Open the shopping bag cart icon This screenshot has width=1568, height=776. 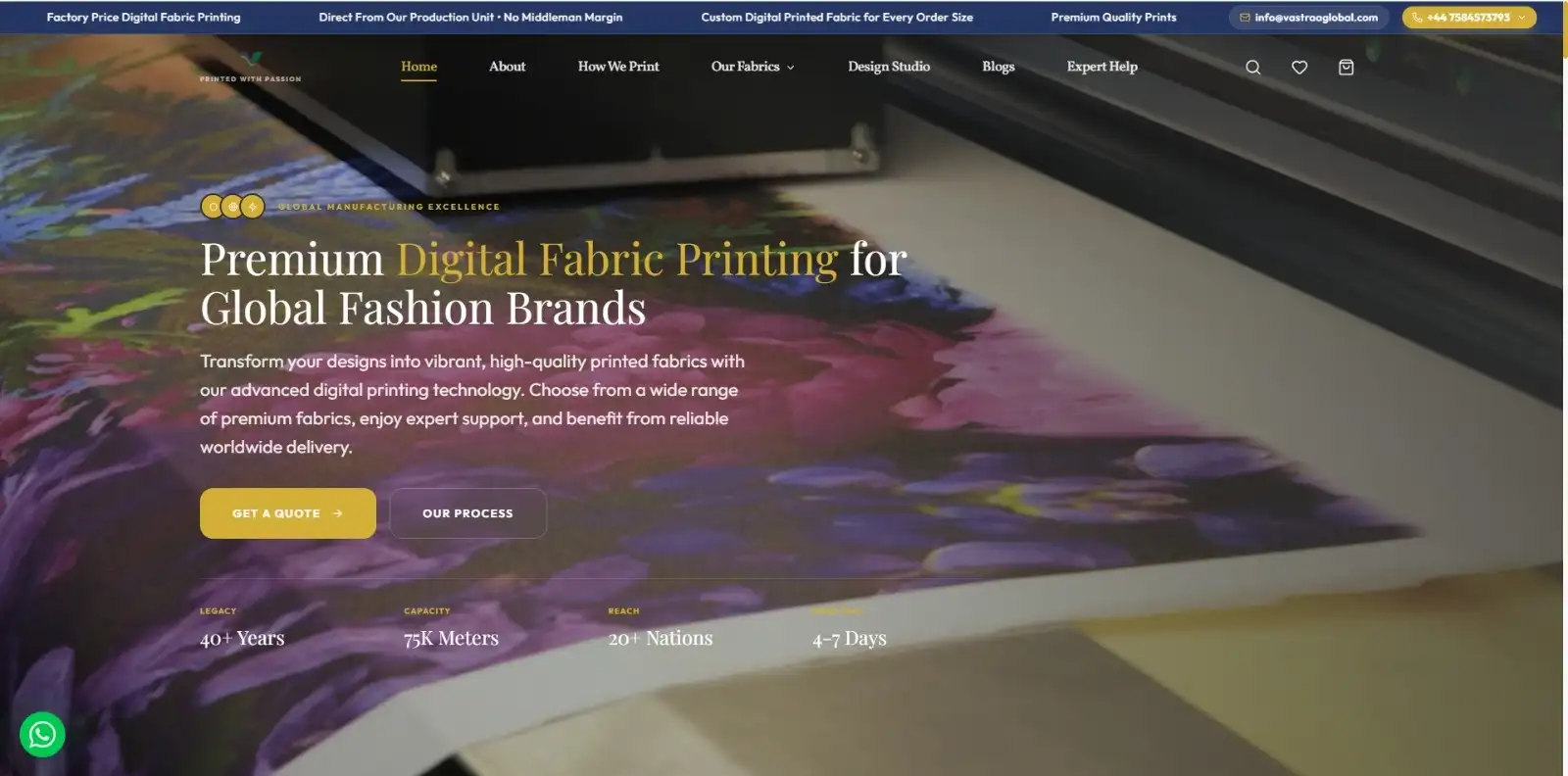point(1347,68)
